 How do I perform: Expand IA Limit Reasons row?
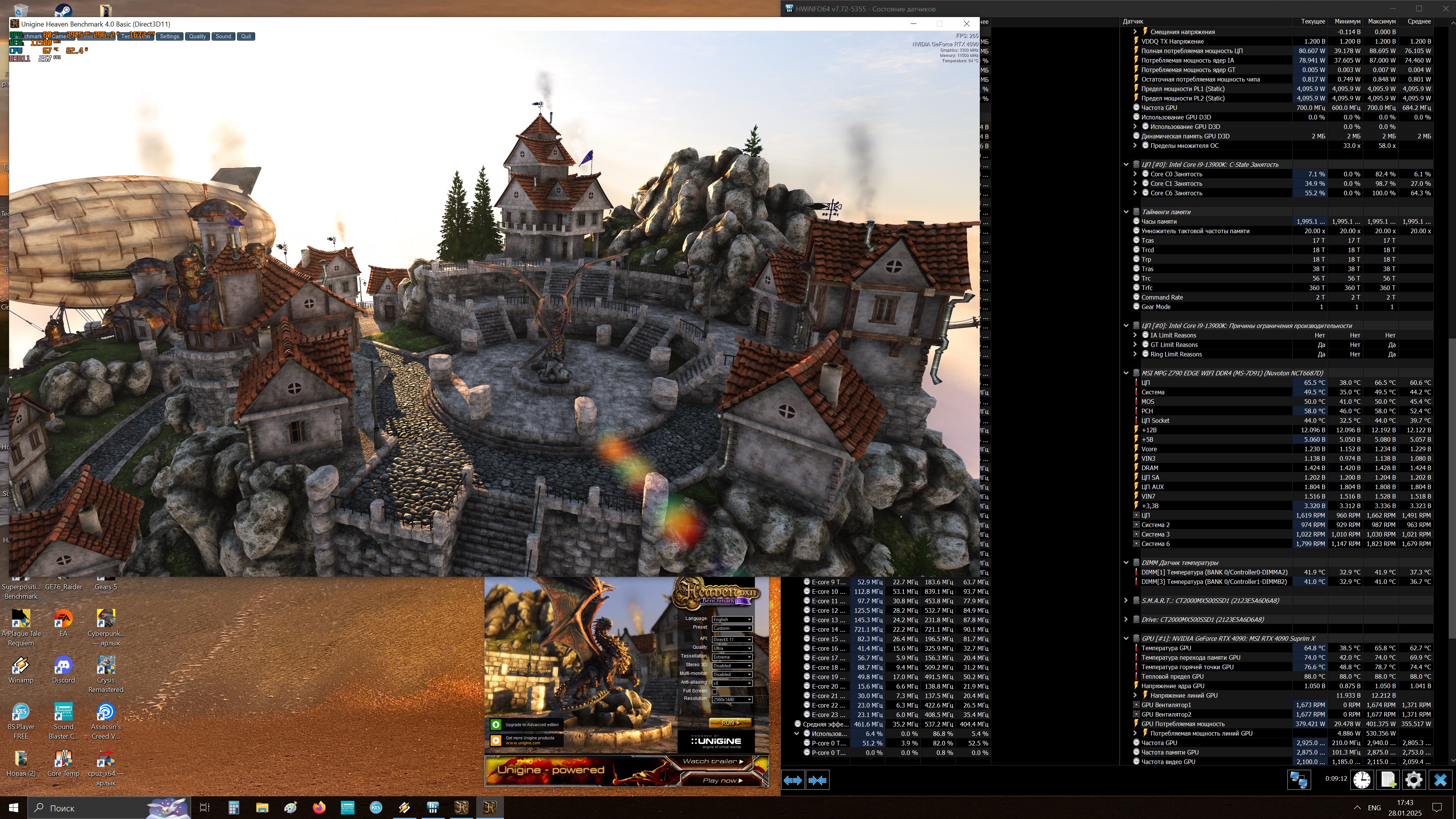tap(1135, 335)
